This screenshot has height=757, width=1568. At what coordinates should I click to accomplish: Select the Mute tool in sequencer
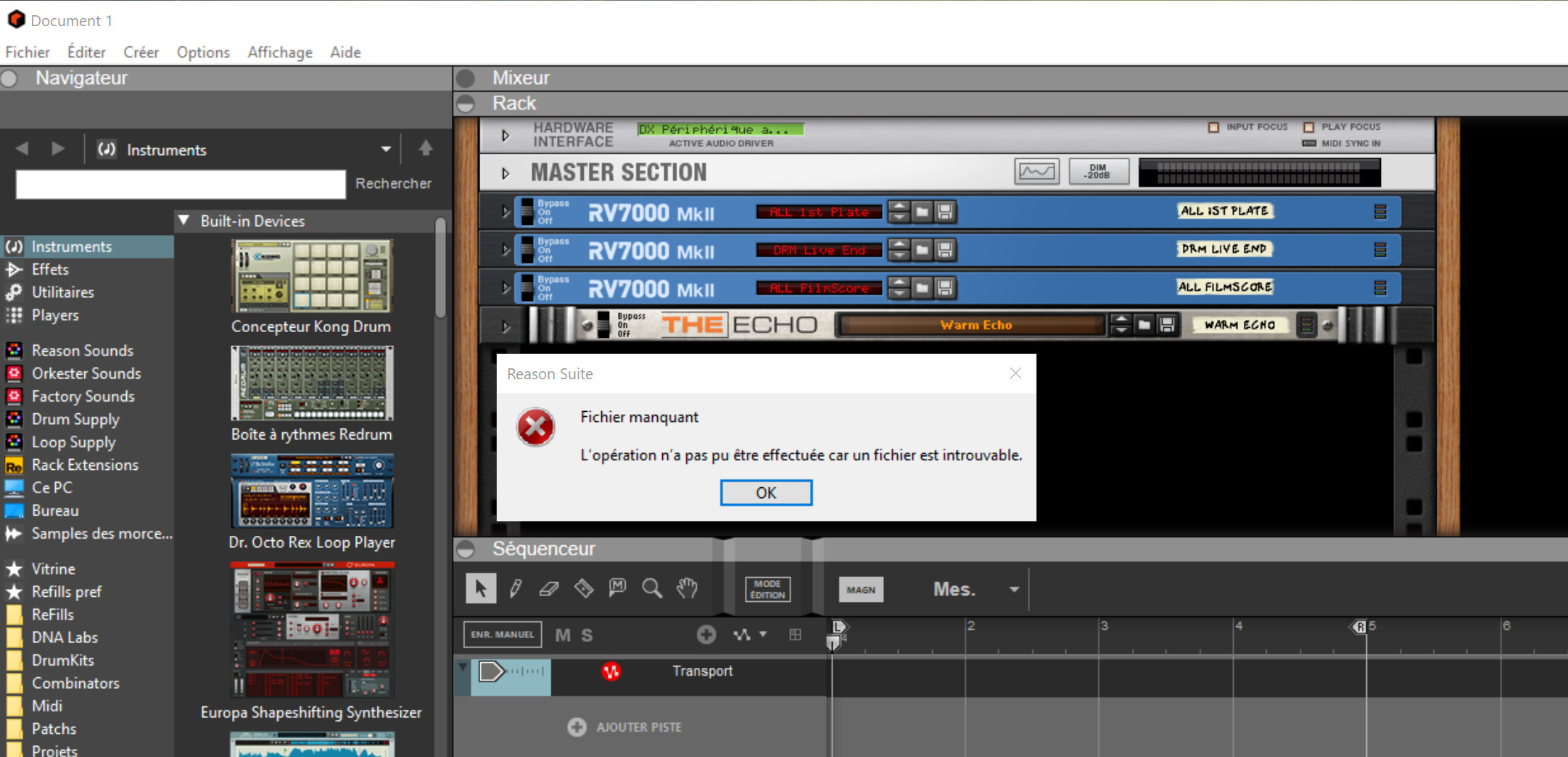click(618, 588)
